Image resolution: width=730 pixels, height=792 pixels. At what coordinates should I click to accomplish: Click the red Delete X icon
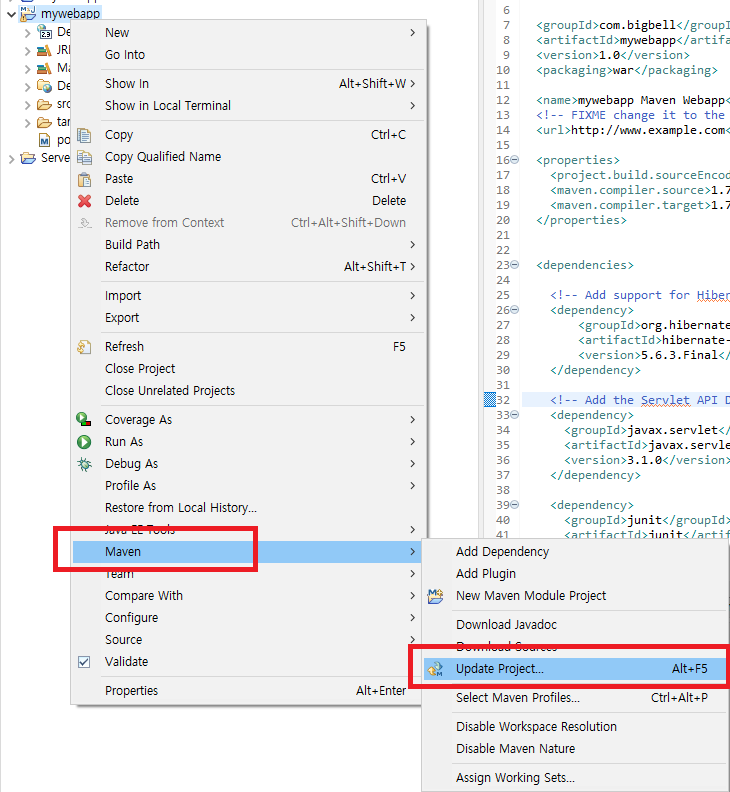tap(84, 201)
